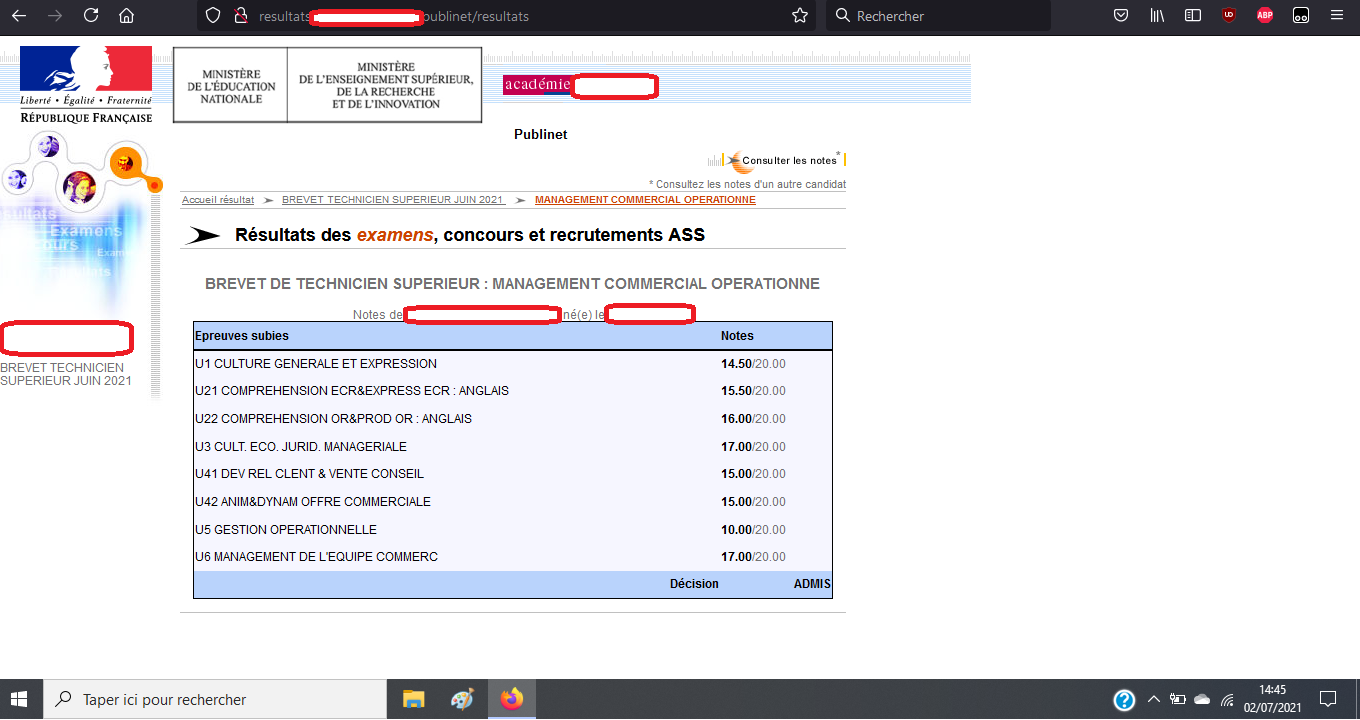
Task: Click the sidebar BREVET TECHNICIEN SUPERIEUR JUIN 2021 text
Action: click(x=66, y=374)
